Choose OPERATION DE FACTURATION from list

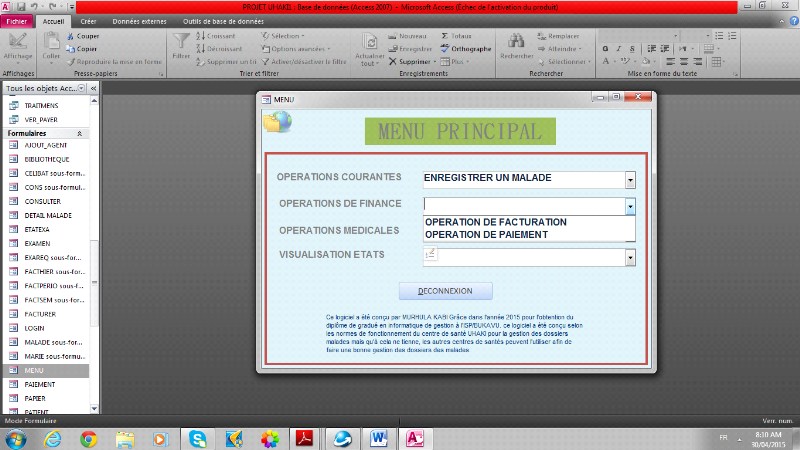(496, 222)
